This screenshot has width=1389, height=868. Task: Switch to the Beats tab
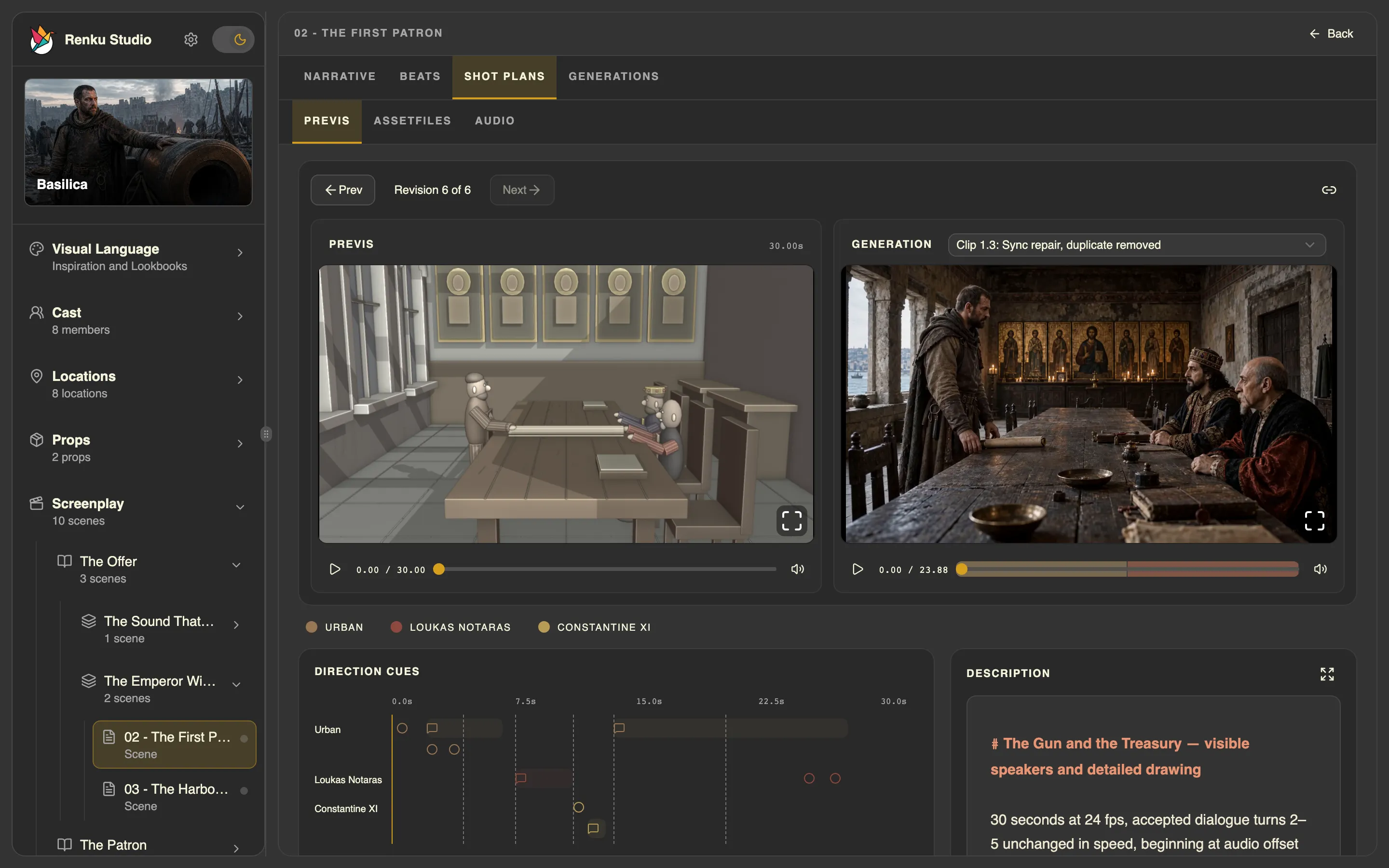point(420,76)
